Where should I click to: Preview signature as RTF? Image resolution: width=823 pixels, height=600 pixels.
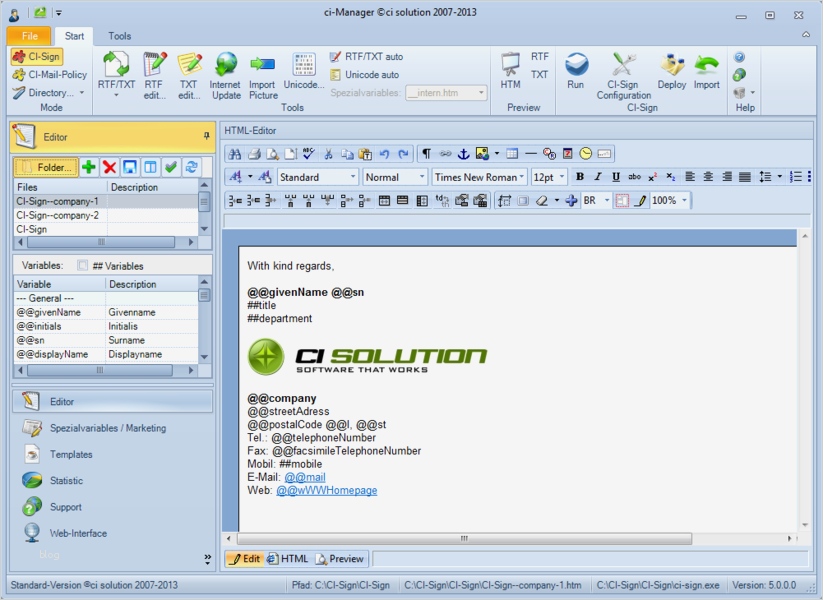(x=539, y=57)
